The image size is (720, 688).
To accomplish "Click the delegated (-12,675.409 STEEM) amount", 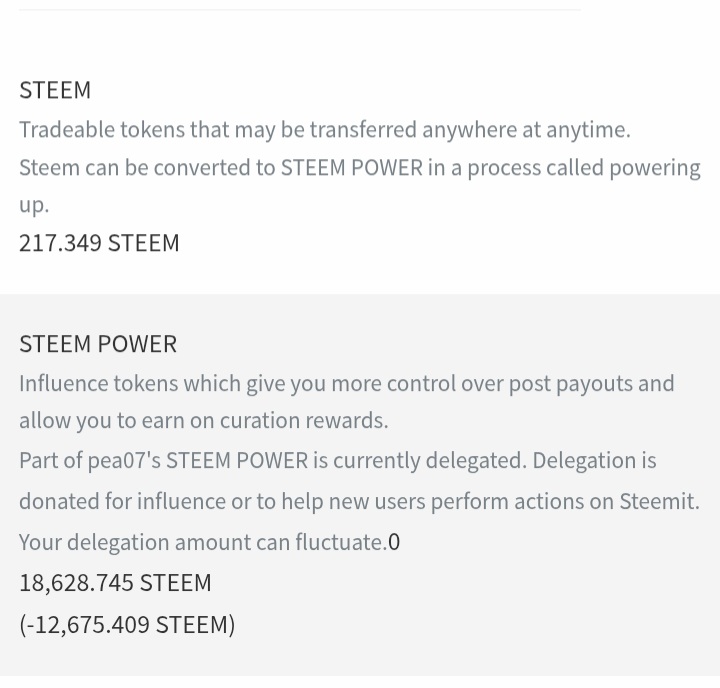I will [x=127, y=625].
